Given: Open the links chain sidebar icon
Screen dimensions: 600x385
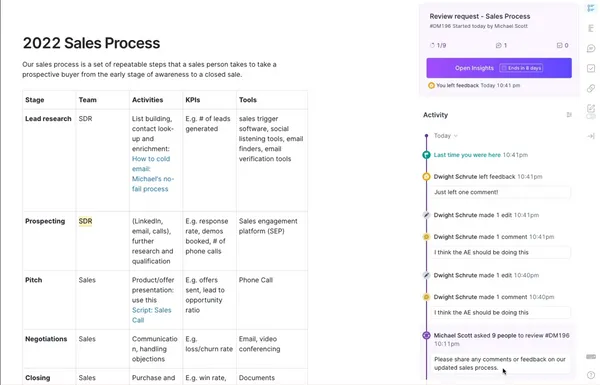Looking at the screenshot, I should 591,88.
